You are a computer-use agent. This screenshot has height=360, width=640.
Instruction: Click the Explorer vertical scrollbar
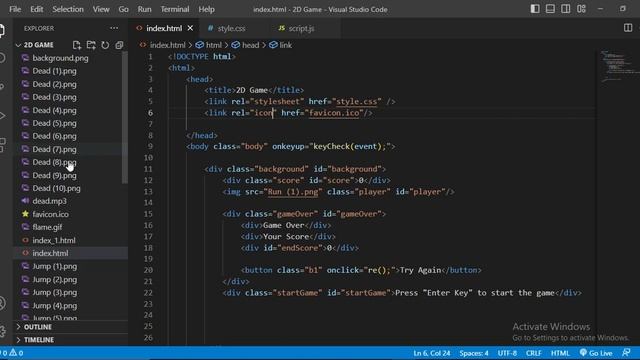pyautogui.click(x=124, y=118)
